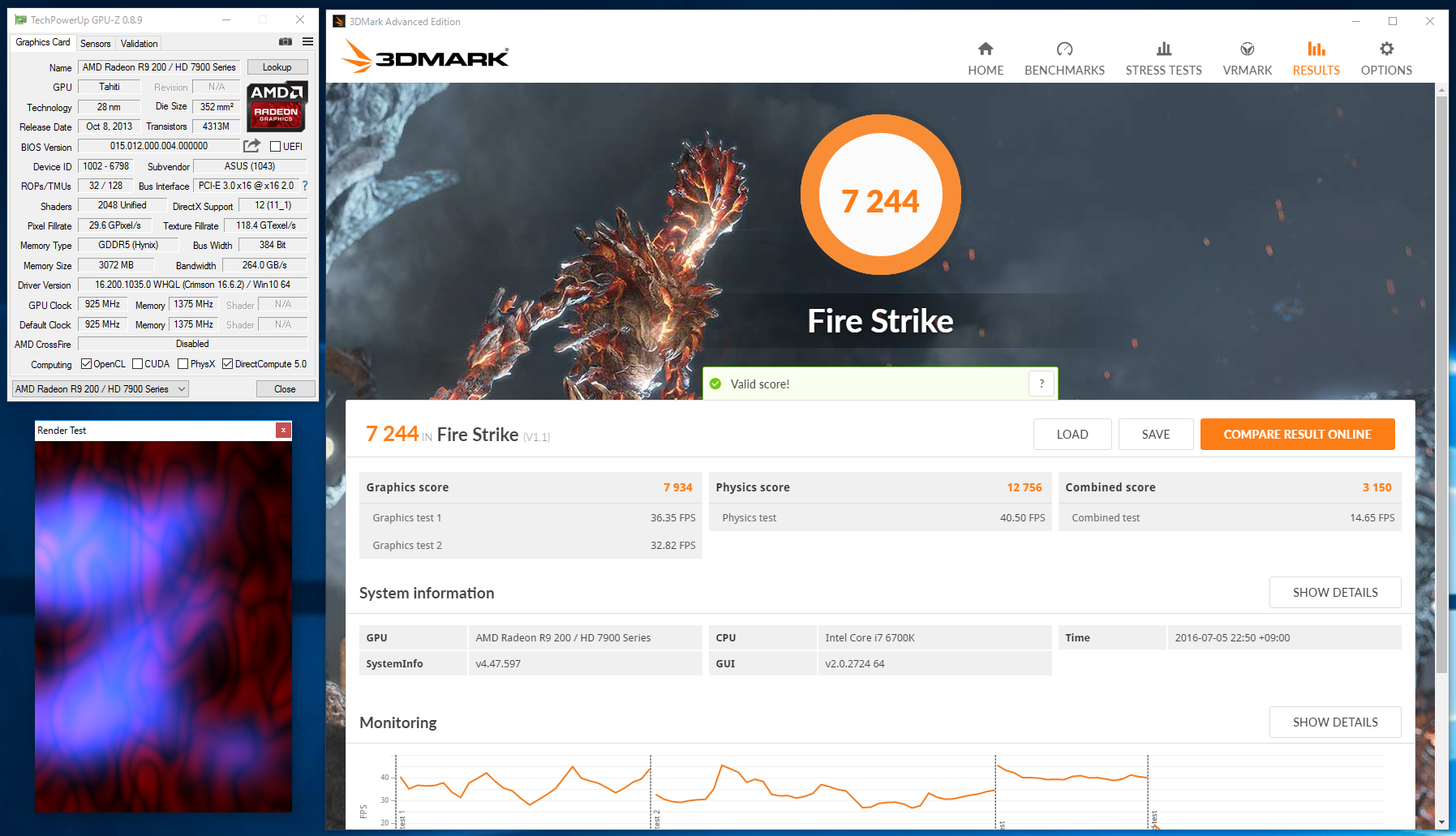
Task: Click the Render Test preview image
Action: coord(163,627)
